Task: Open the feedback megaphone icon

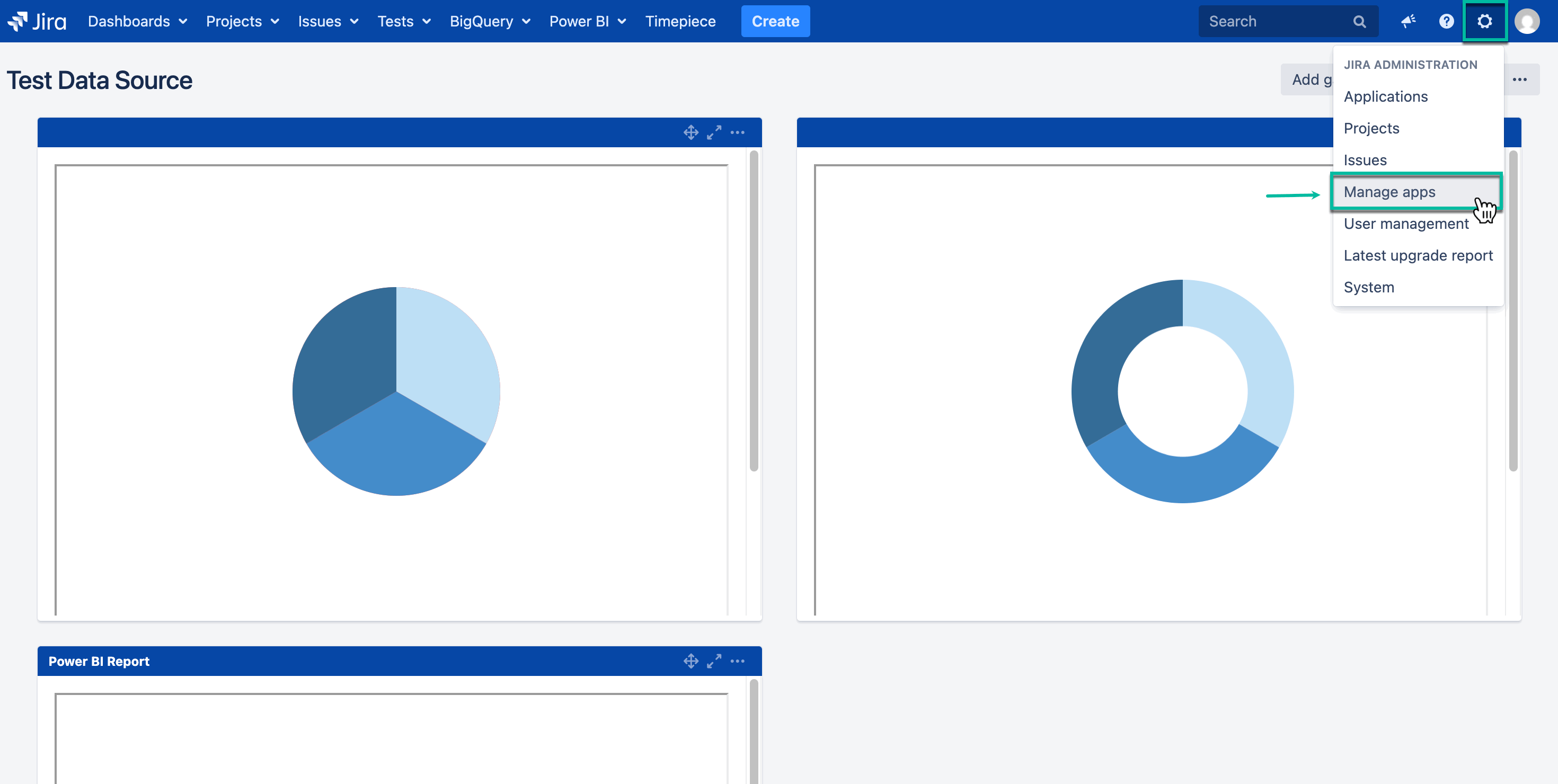Action: 1408,21
